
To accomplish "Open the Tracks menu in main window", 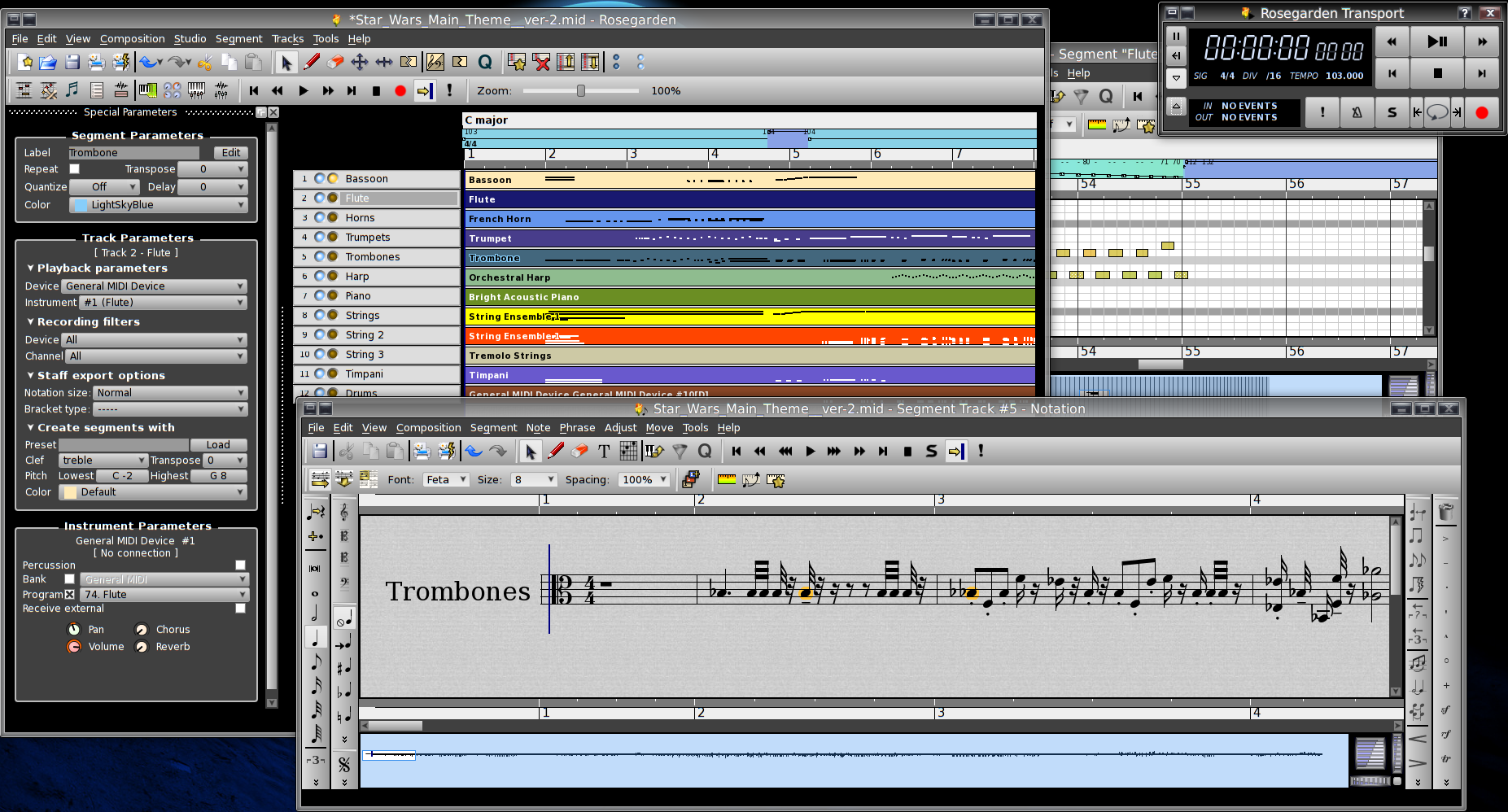I will 287,39.
